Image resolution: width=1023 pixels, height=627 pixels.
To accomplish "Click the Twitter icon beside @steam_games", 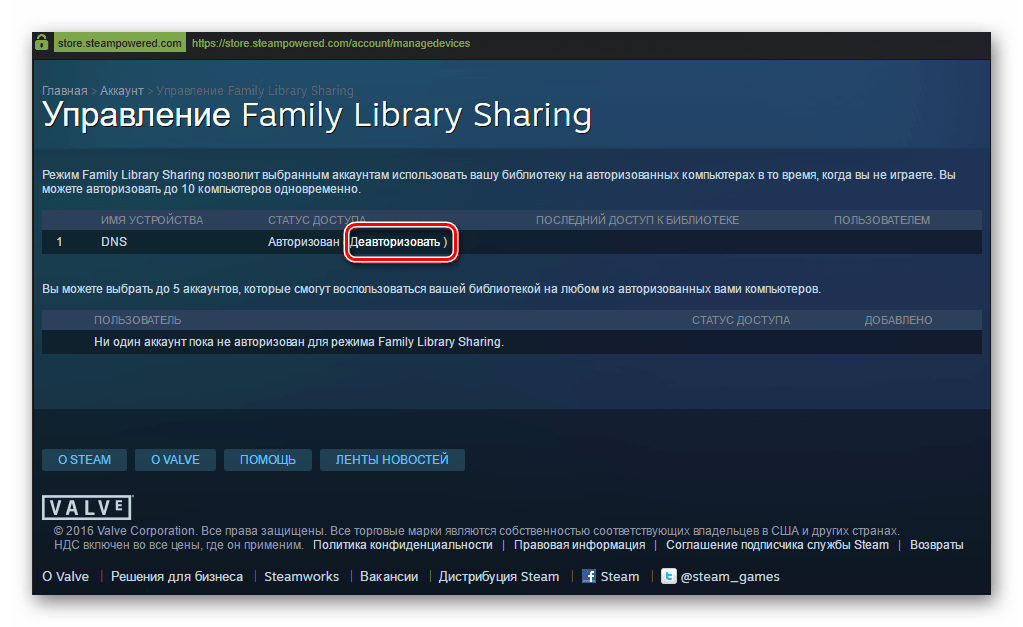I will 668,576.
